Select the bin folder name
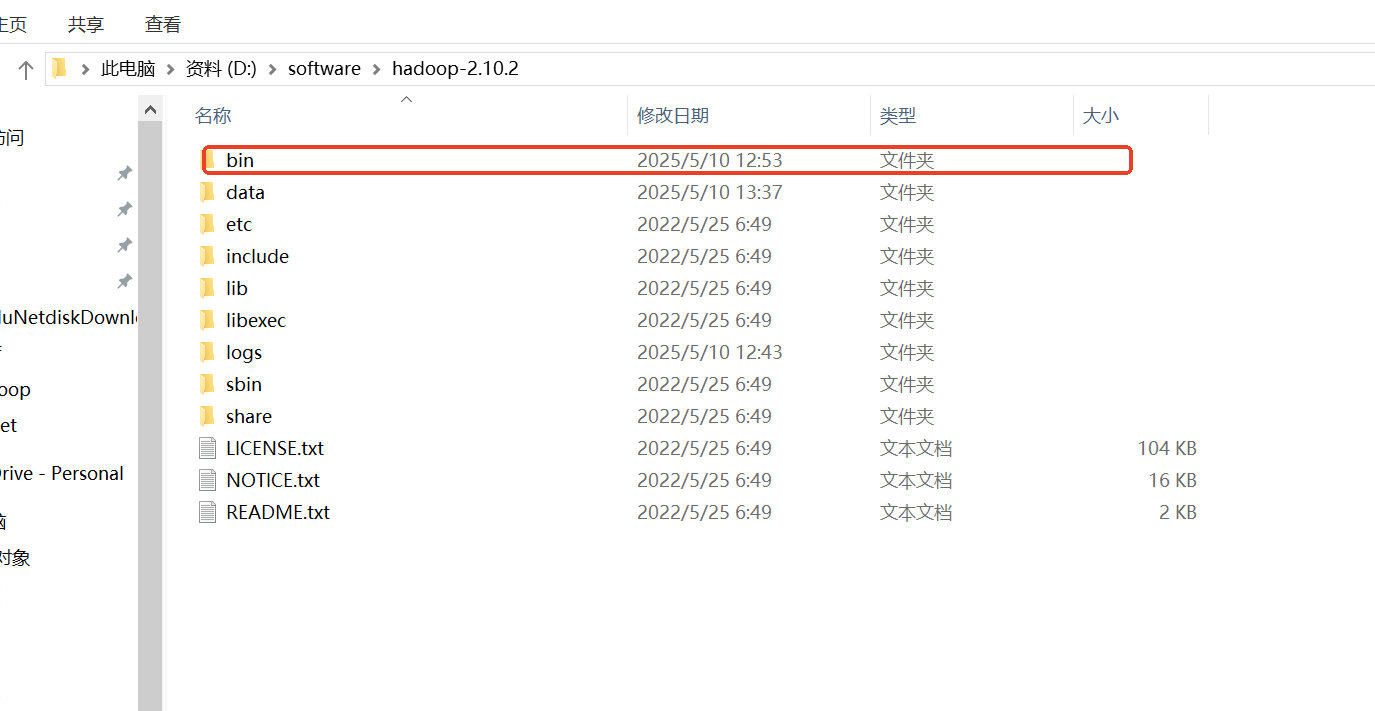The image size is (1375, 711). 240,160
